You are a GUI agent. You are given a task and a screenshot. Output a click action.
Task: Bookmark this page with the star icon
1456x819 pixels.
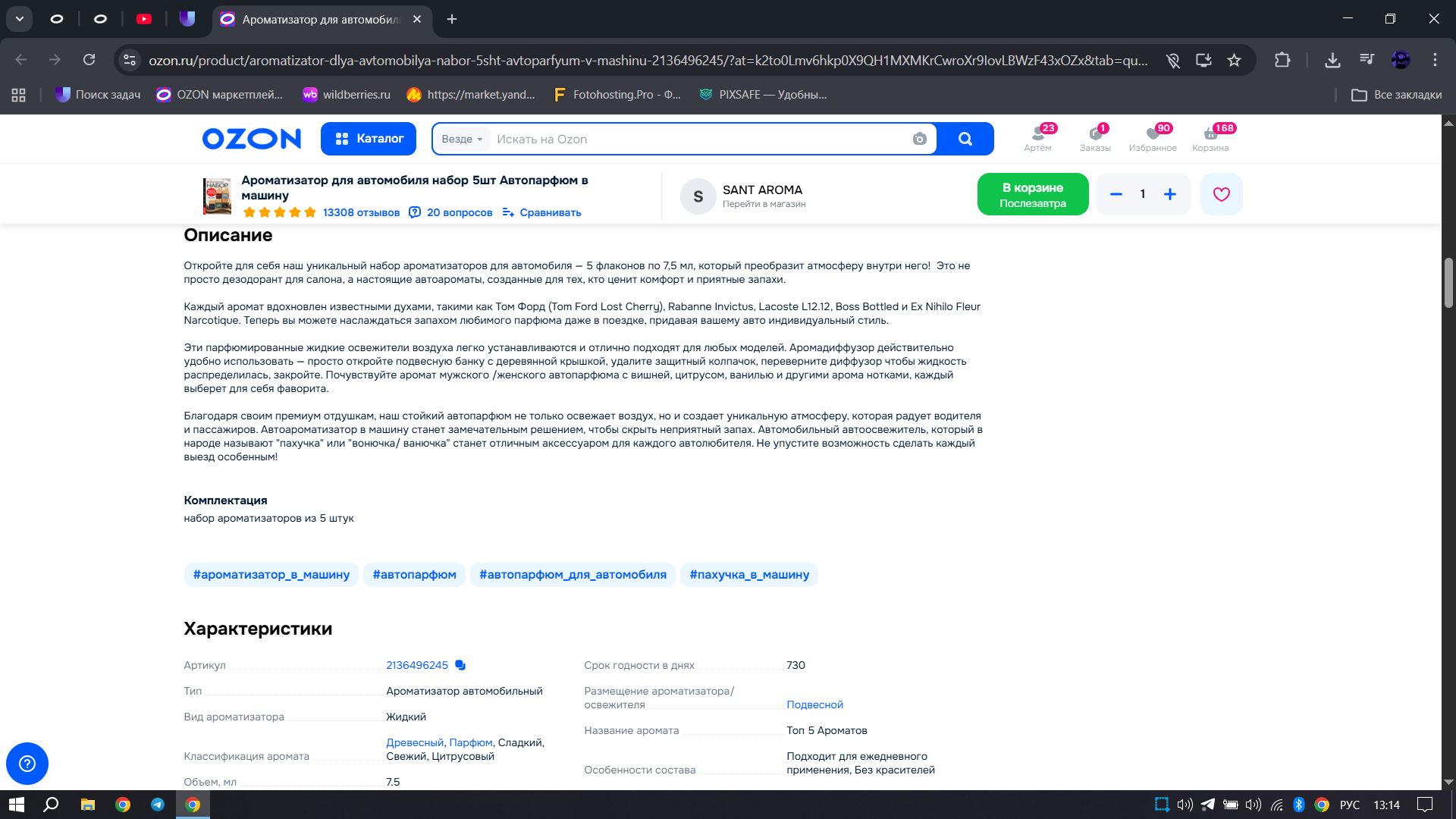1234,60
